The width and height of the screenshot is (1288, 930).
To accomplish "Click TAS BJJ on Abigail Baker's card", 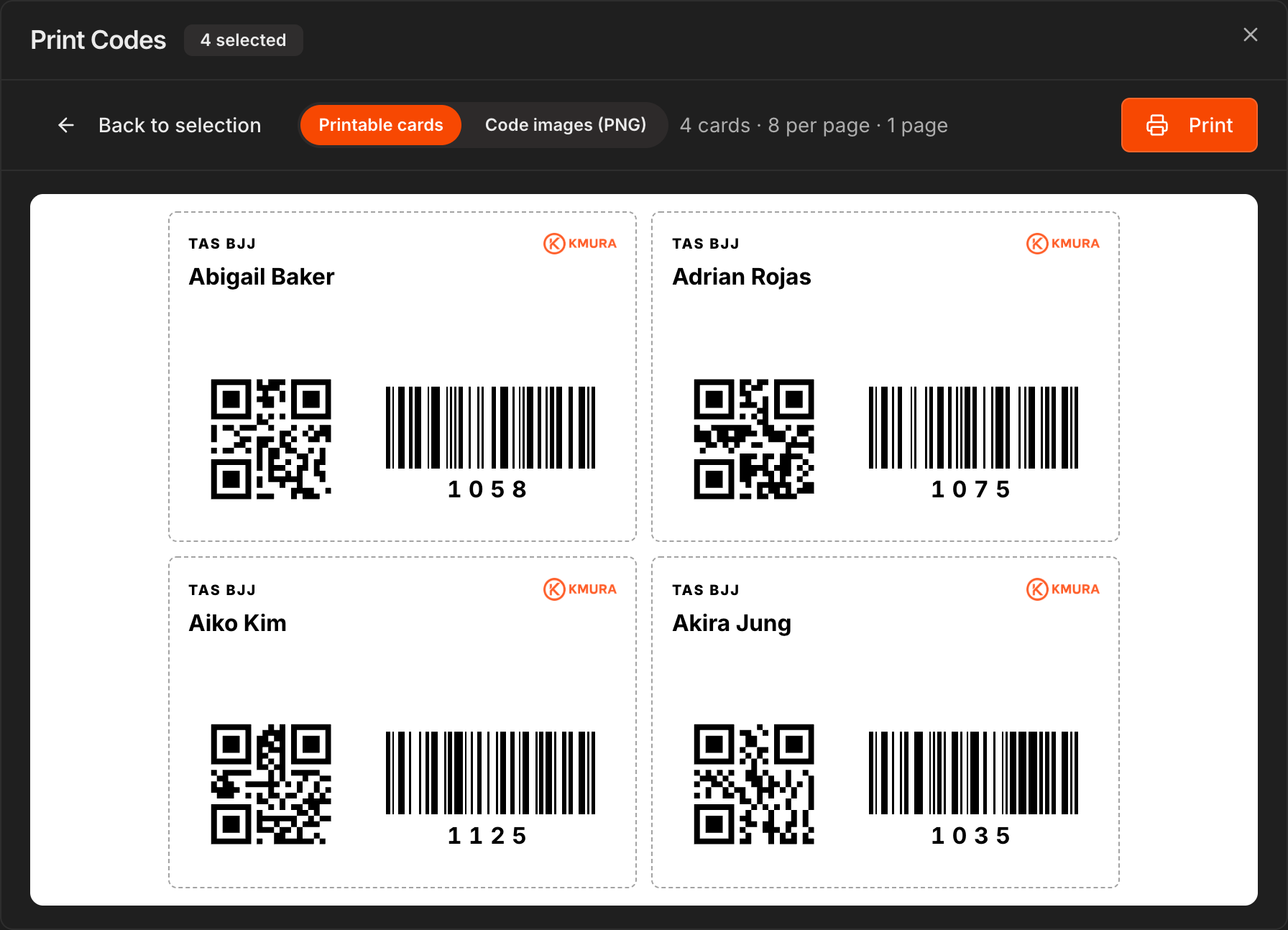I will pyautogui.click(x=222, y=244).
